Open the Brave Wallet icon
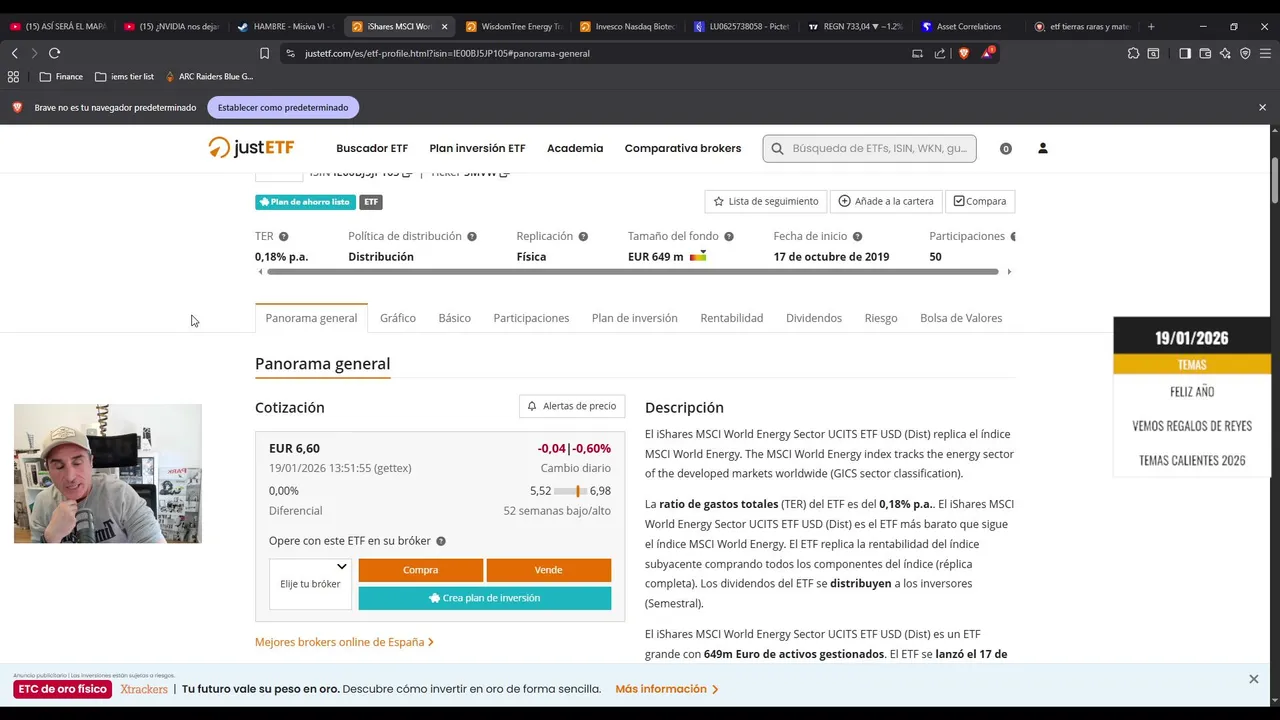This screenshot has width=1280, height=720. [x=1205, y=53]
